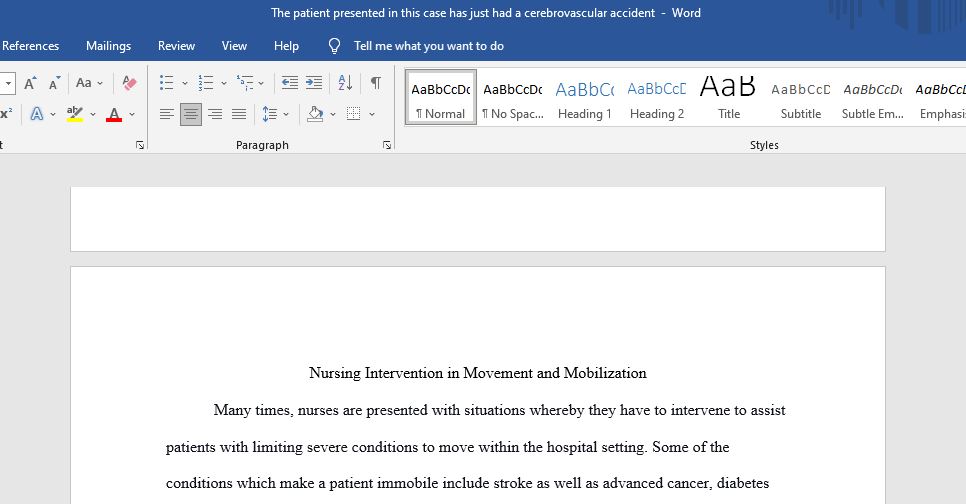
Task: Apply paragraph shading with paint bucket
Action: 315,114
